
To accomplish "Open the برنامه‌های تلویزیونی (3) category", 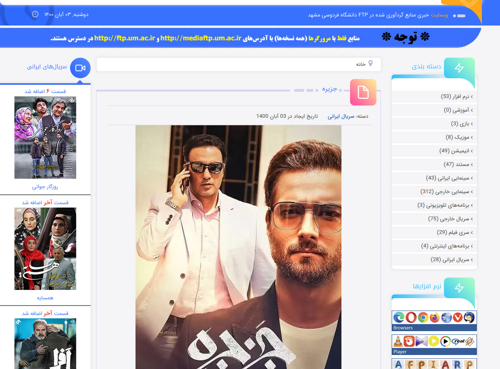I will pyautogui.click(x=434, y=205).
